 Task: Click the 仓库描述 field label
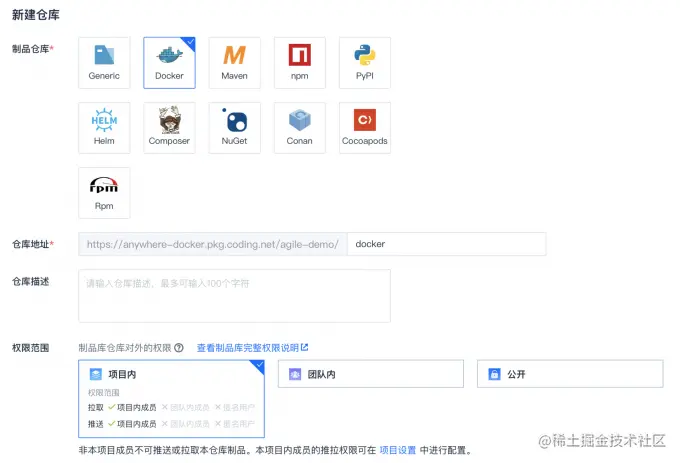(x=30, y=282)
